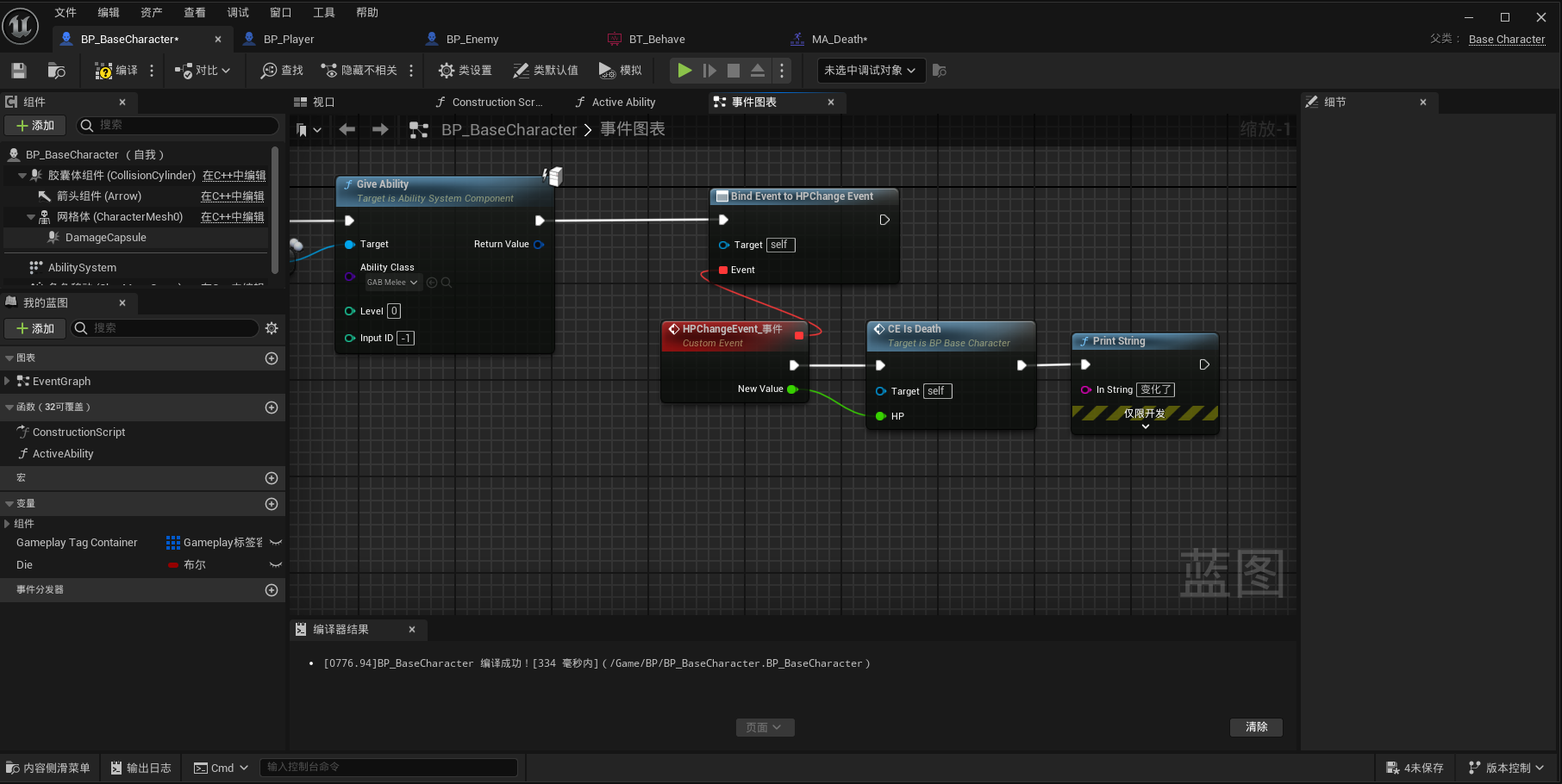Browse to asset in content browser
This screenshot has width=1562, height=784.
coord(57,71)
